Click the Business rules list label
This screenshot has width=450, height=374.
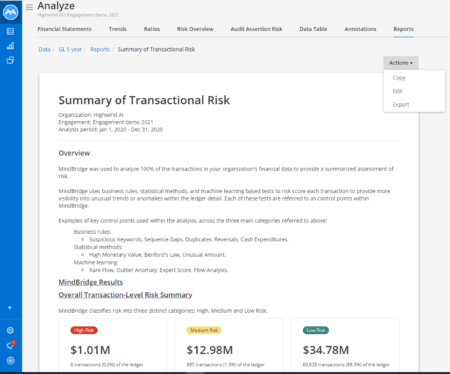tap(92, 232)
